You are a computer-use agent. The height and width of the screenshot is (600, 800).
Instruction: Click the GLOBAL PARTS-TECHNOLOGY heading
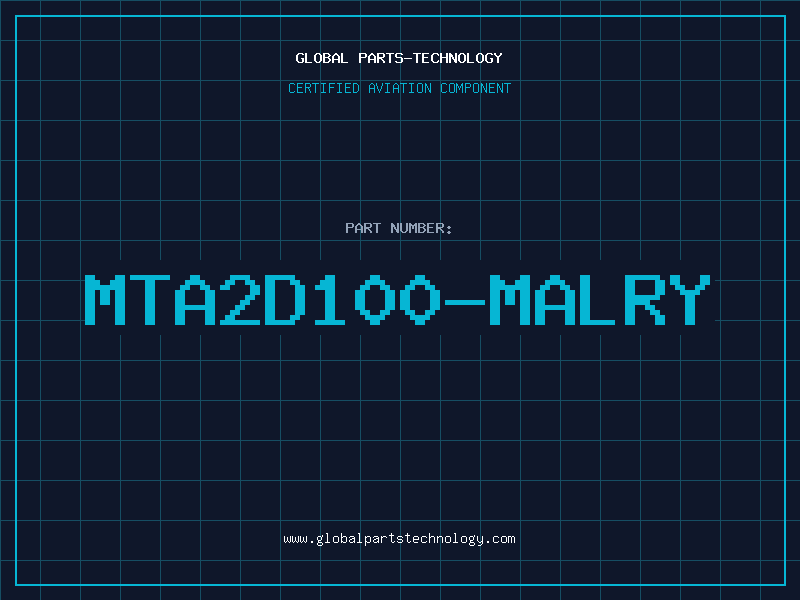point(399,58)
